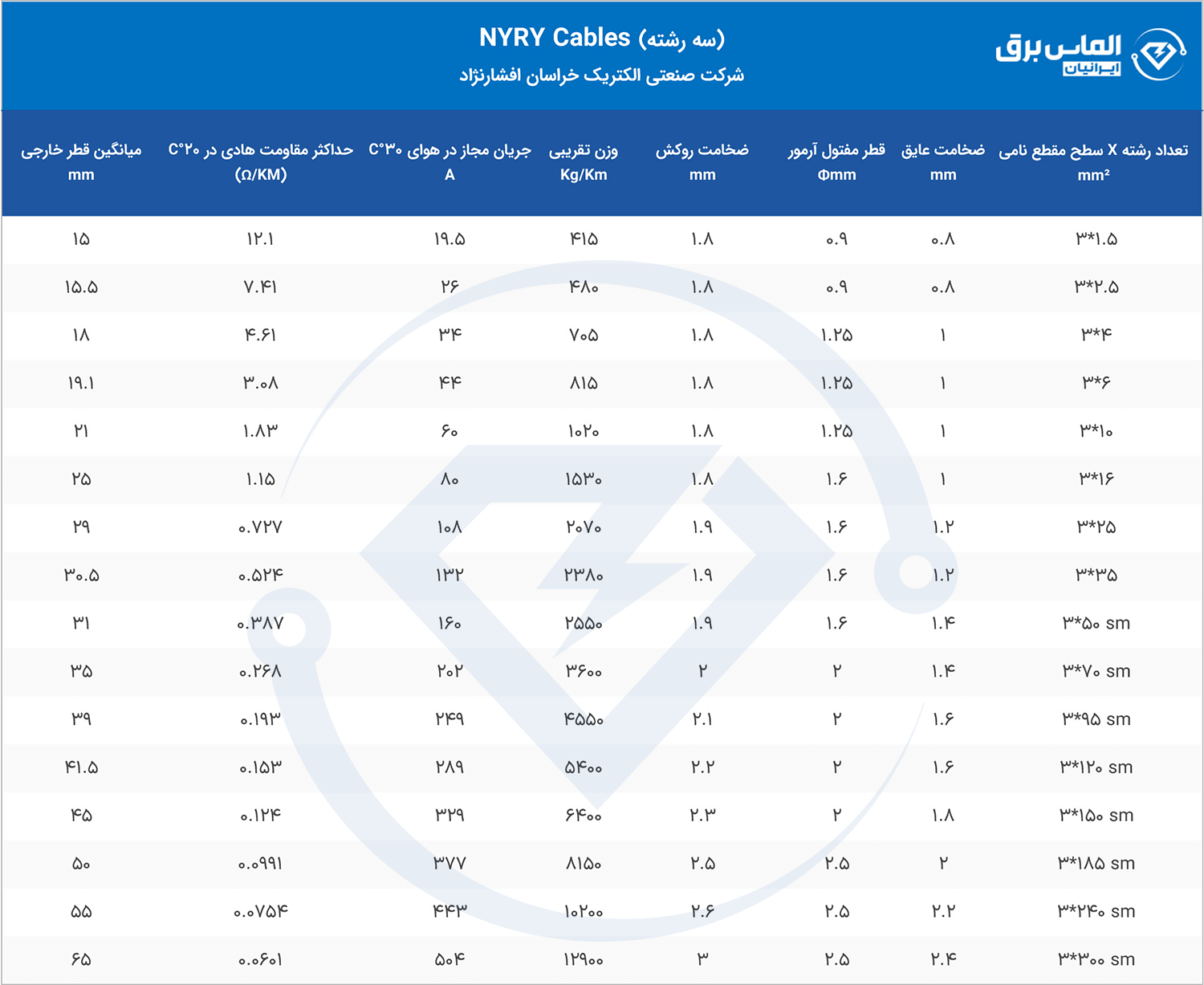1204x985 pixels.
Task: Select the row label ۳*۵۰ sm
Action: [1096, 623]
